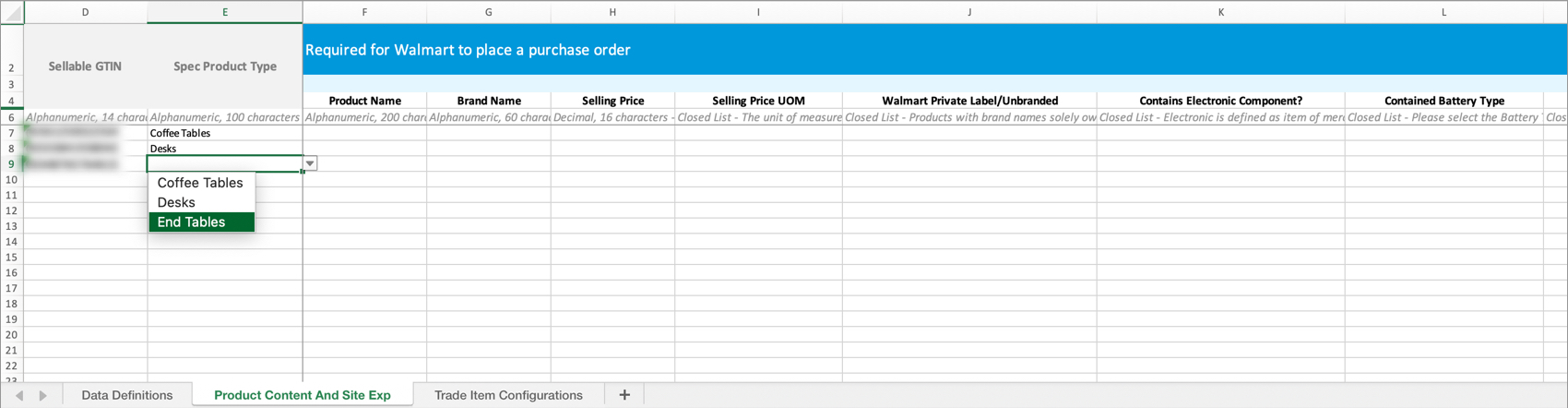Open the Spec Product Type dropdown arrow

(x=310, y=163)
